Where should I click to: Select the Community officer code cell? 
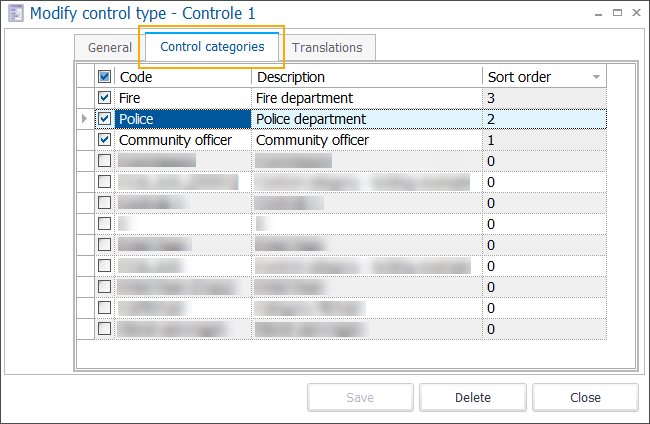click(183, 140)
